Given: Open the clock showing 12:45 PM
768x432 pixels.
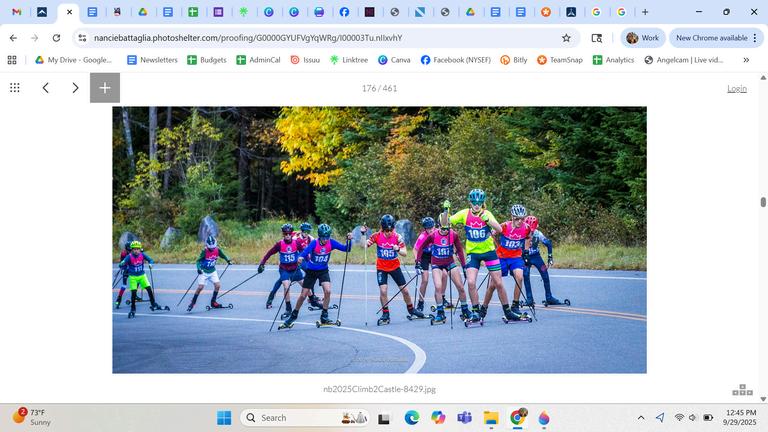Looking at the screenshot, I should [x=741, y=417].
